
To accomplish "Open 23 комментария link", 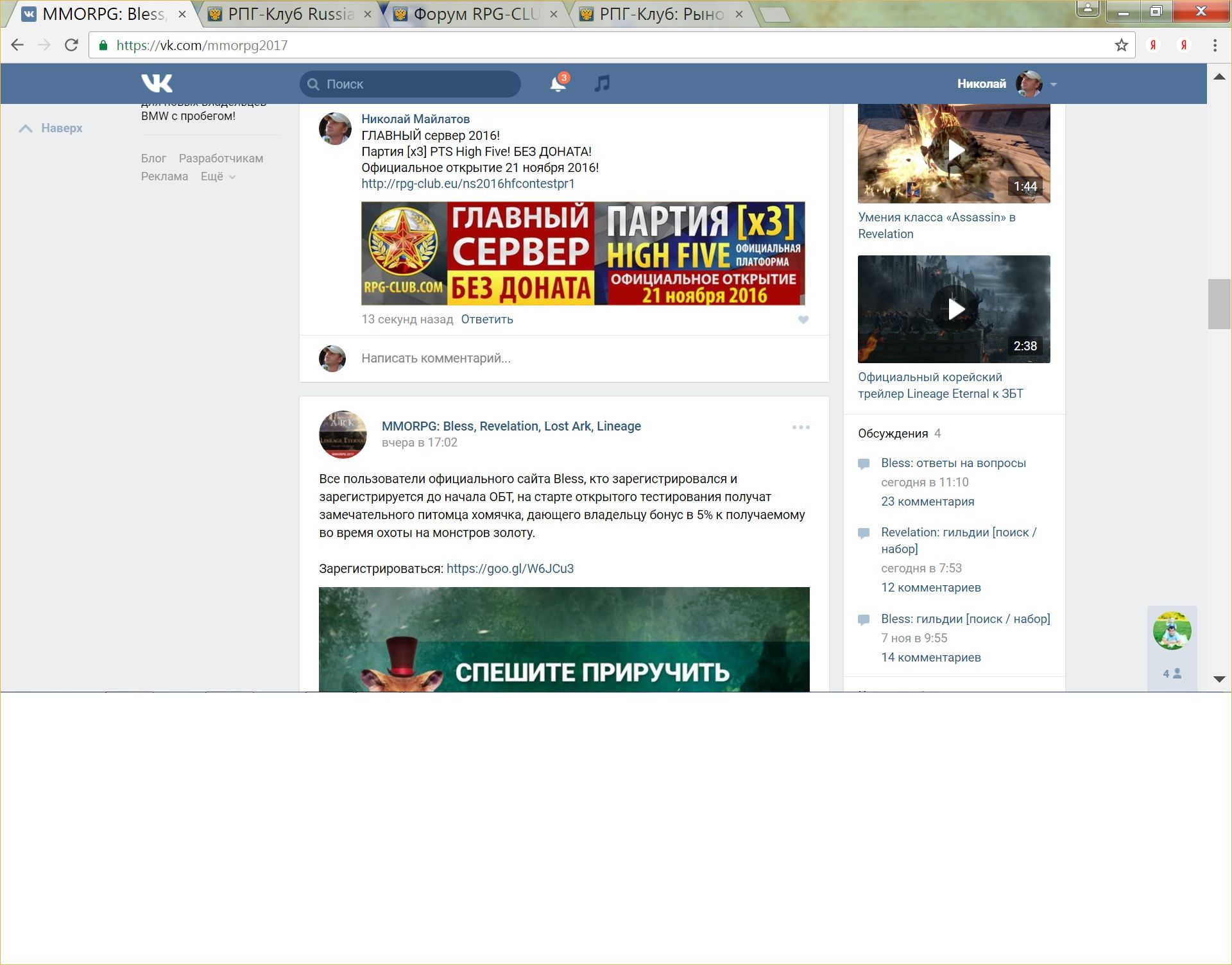I will pos(927,502).
